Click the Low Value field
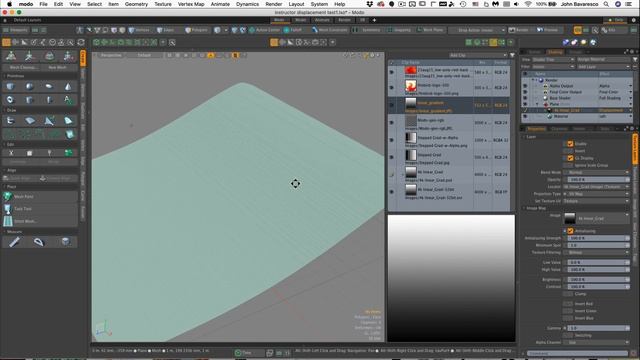This screenshot has width=640, height=360. (598, 262)
